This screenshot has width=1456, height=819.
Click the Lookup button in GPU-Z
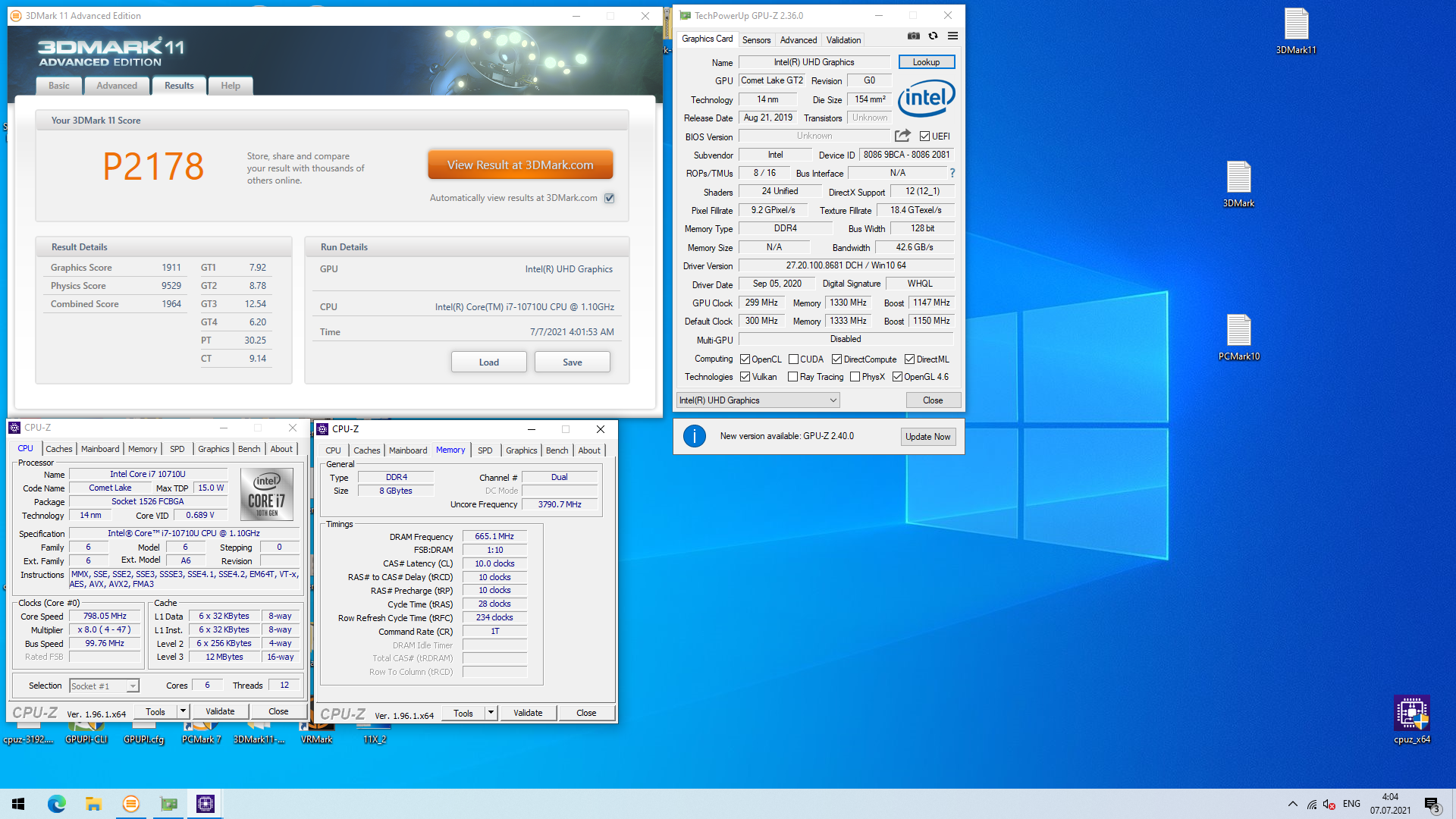(x=926, y=62)
